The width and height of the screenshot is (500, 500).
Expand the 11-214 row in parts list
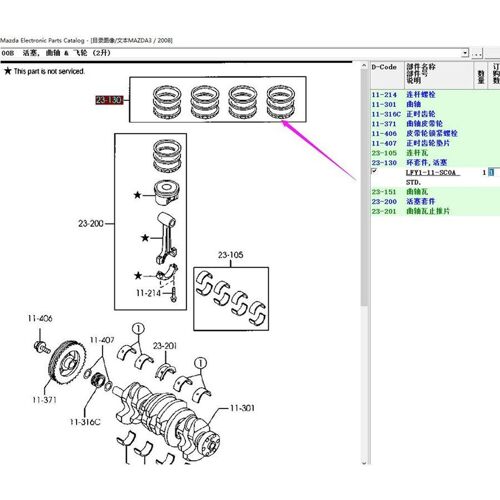(435, 95)
